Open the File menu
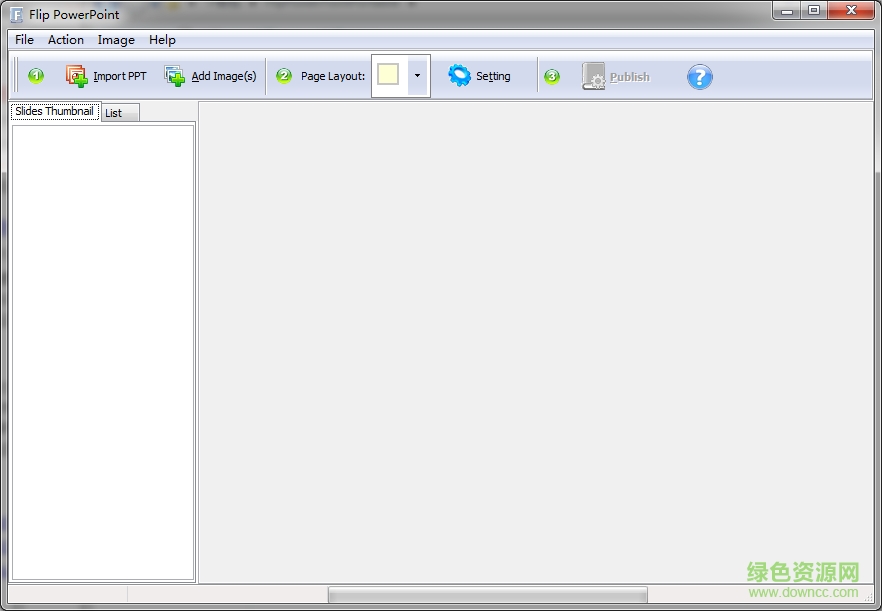882x611 pixels. (23, 40)
